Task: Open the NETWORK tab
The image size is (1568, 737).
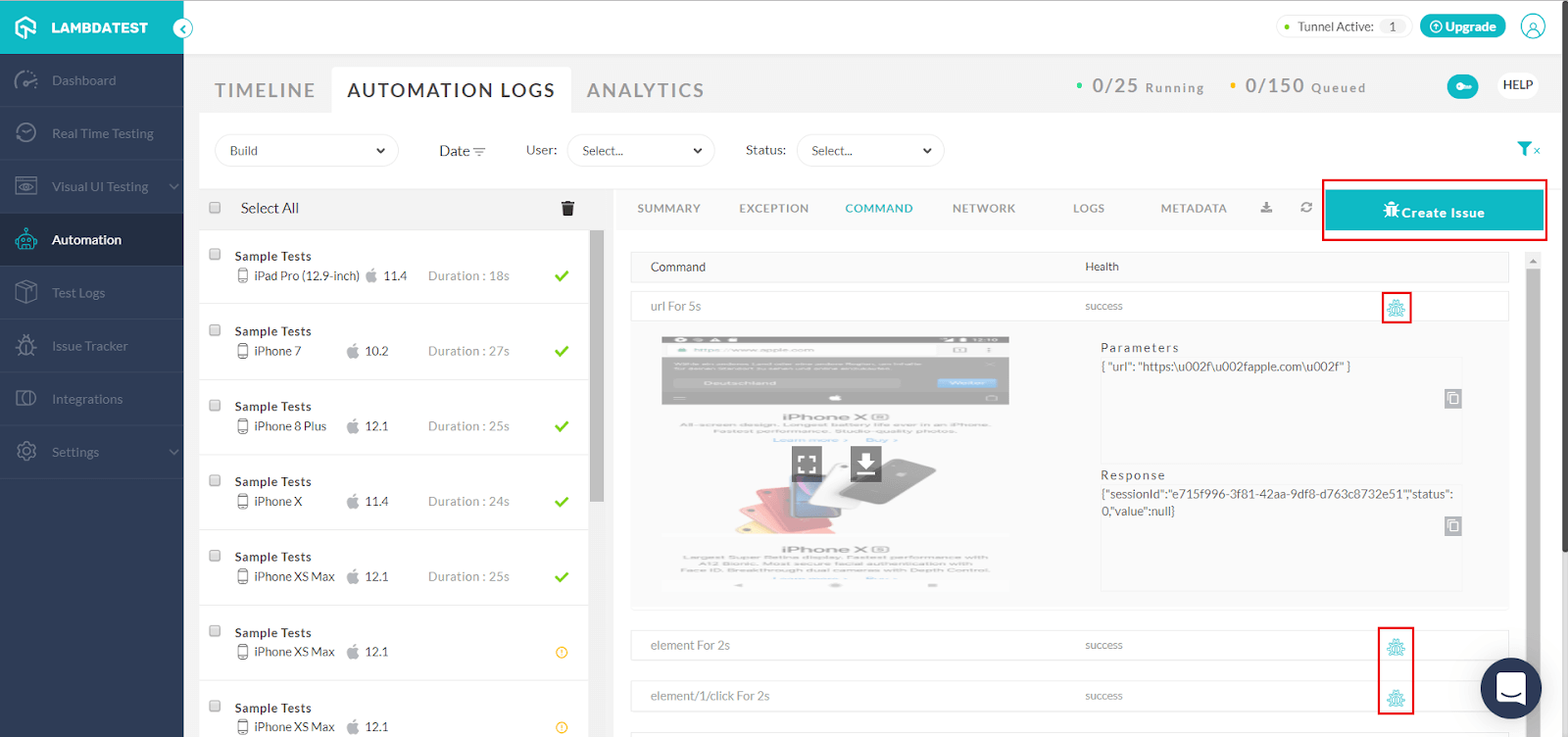Action: (x=983, y=209)
